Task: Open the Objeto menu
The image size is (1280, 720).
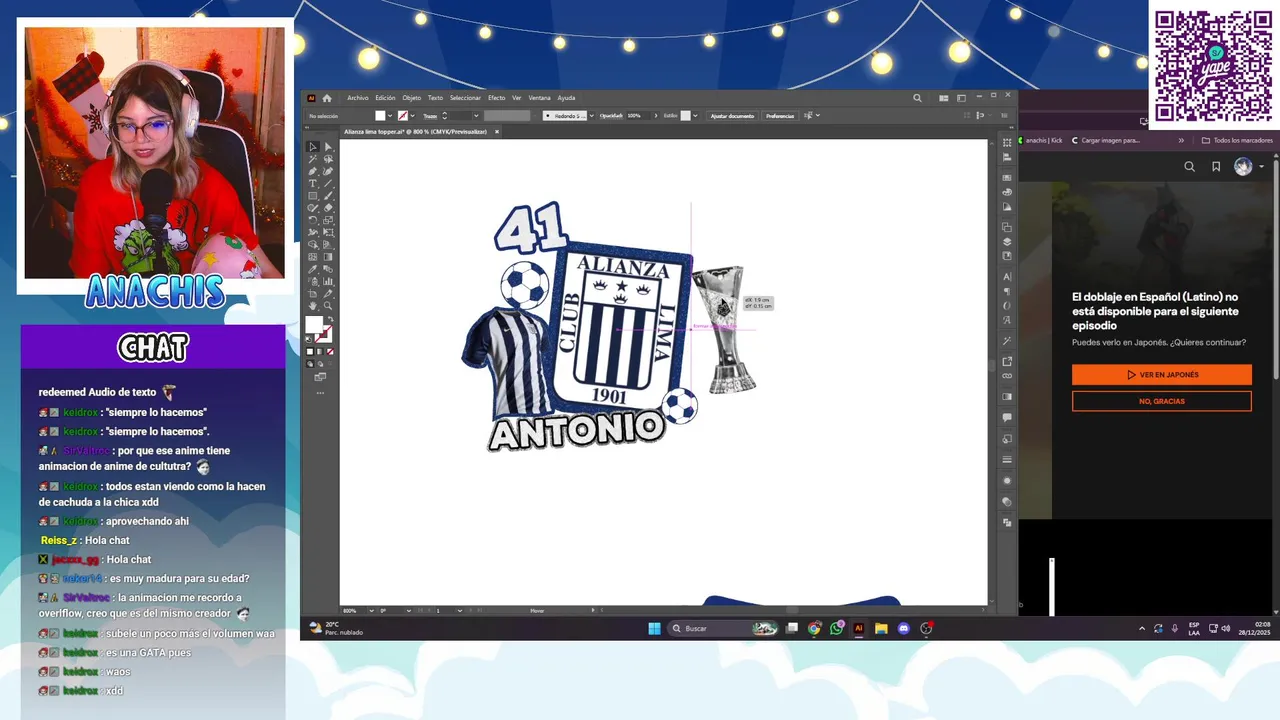Action: point(412,98)
